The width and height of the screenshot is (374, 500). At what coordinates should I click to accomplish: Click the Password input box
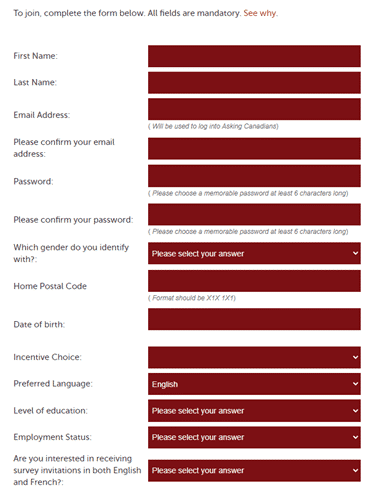coord(254,176)
